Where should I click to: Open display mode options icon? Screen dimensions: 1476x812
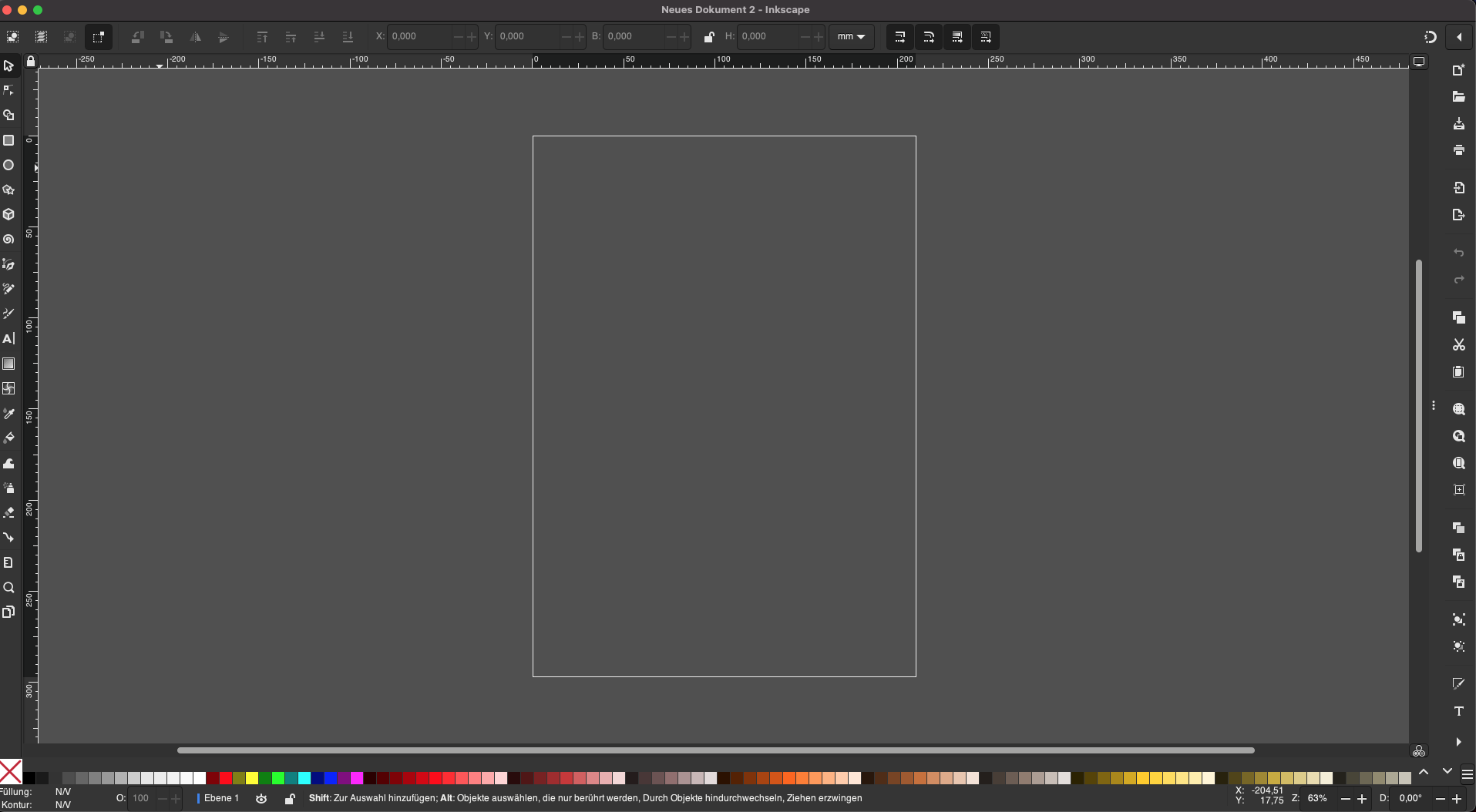click(x=1419, y=62)
